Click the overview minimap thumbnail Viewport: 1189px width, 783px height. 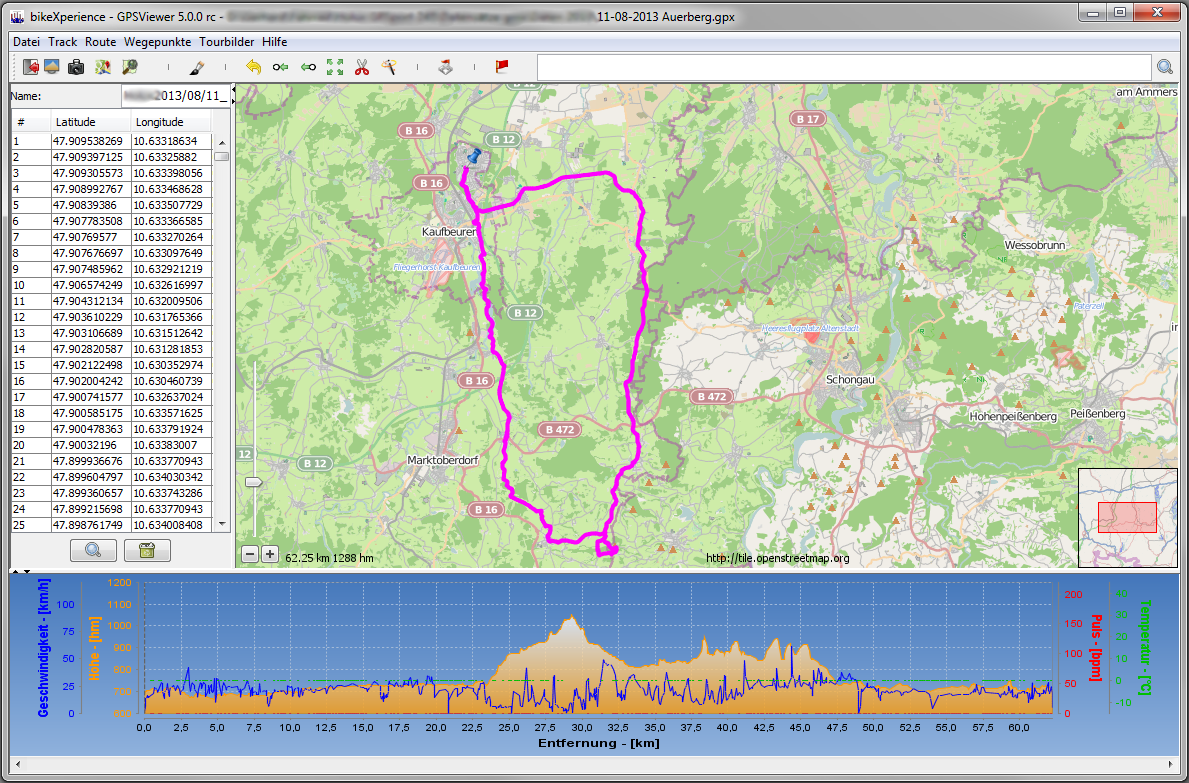click(x=1127, y=517)
